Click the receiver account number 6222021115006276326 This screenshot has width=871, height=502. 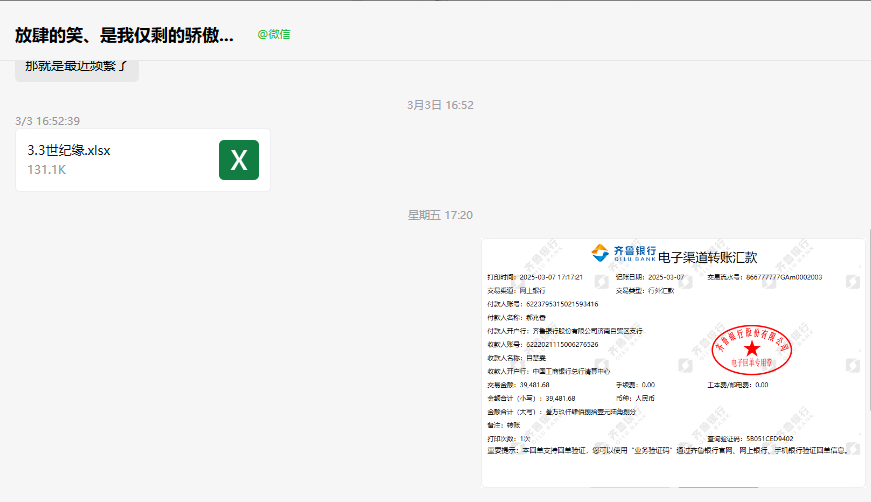coord(562,344)
